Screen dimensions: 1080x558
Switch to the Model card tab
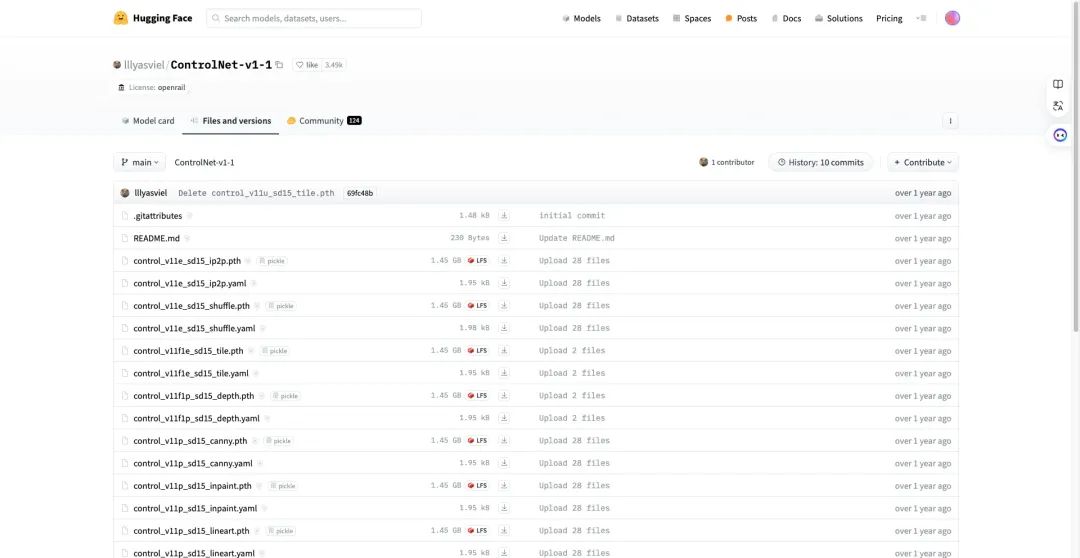coord(148,121)
